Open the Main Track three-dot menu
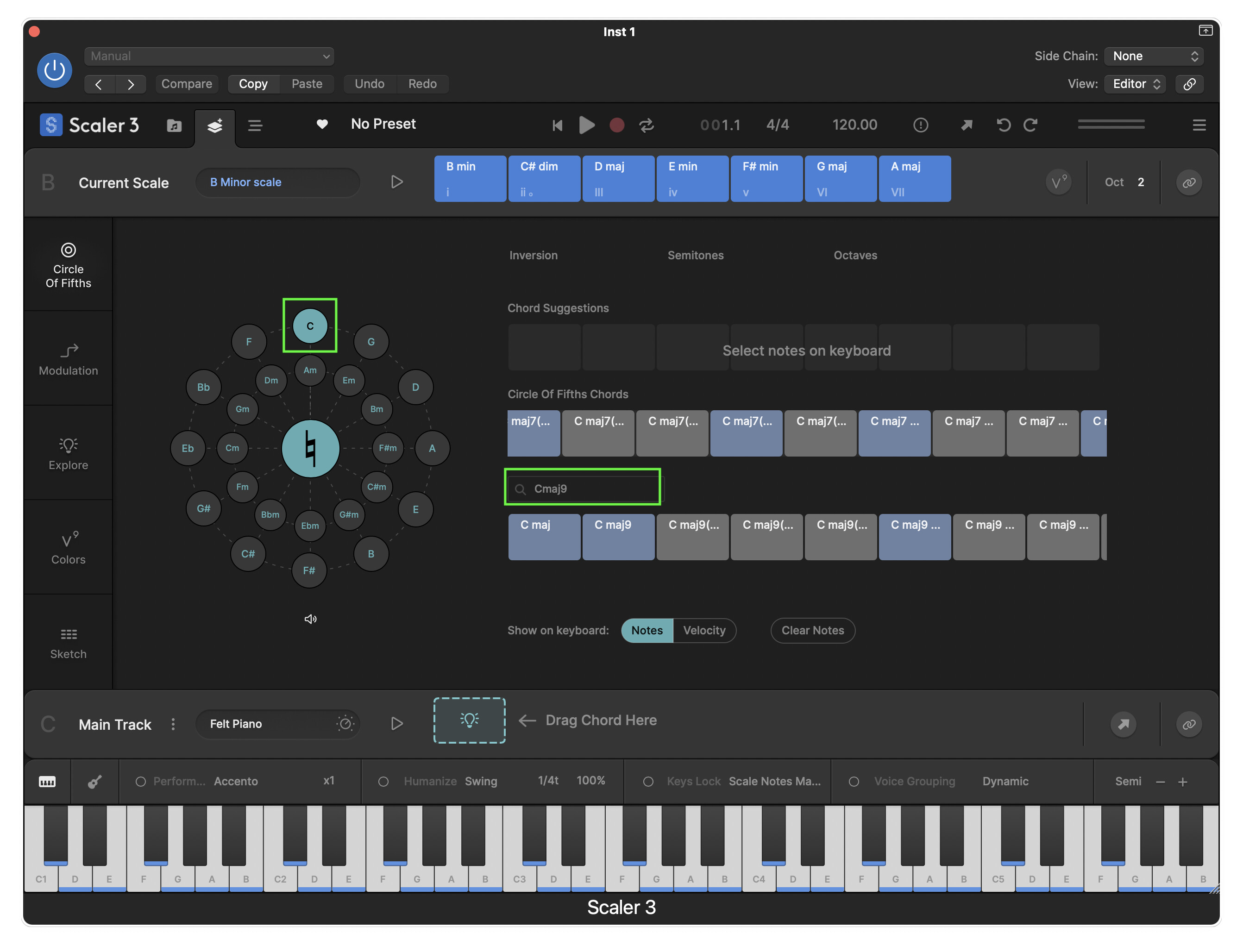This screenshot has height=952, width=1243. pyautogui.click(x=173, y=724)
